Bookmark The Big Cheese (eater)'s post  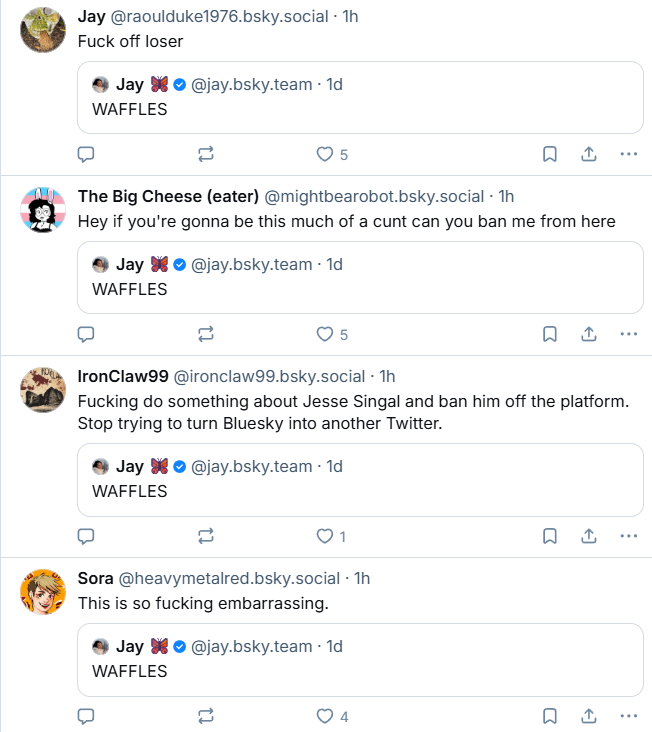click(549, 334)
